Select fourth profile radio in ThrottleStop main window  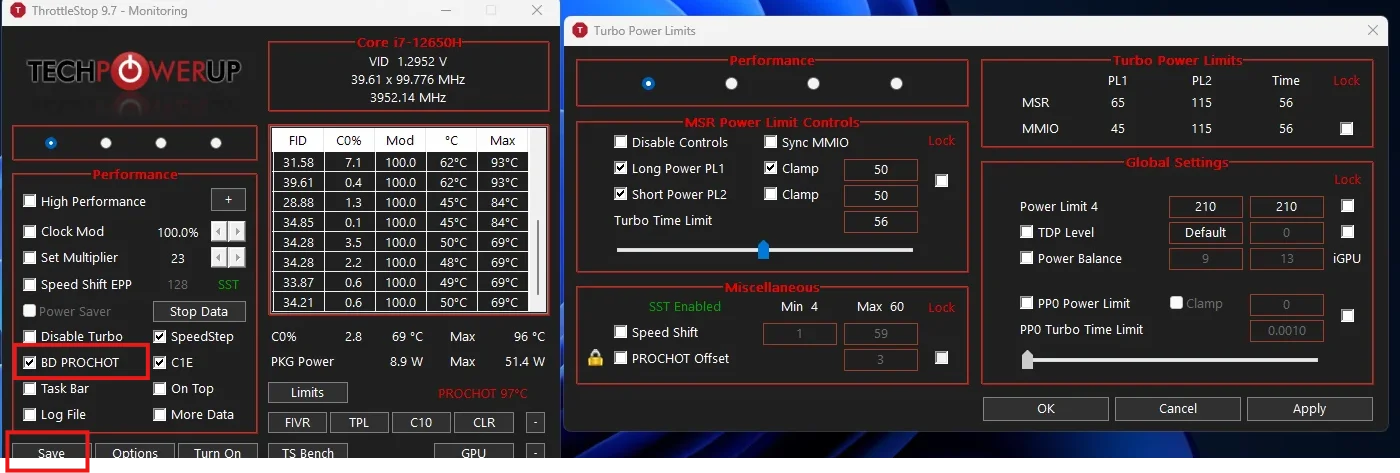(x=216, y=143)
